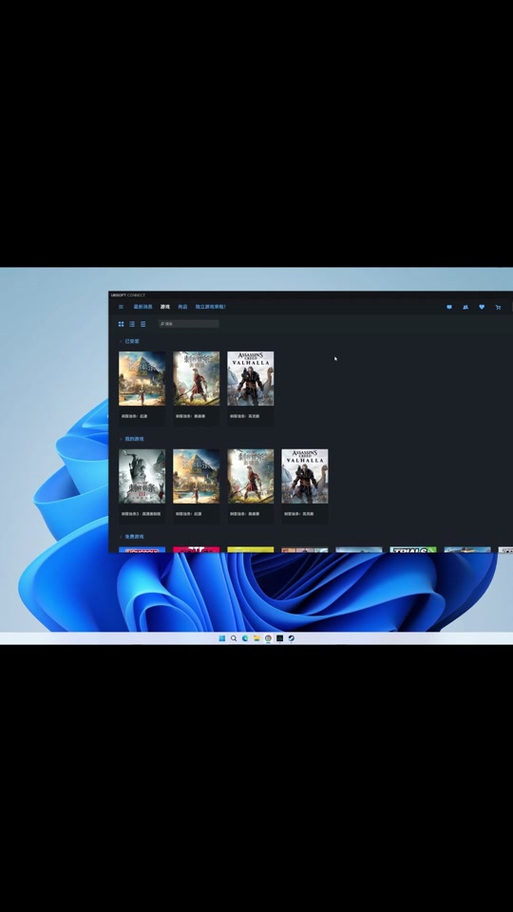
Task: Open the Windows Start menu
Action: 222,638
